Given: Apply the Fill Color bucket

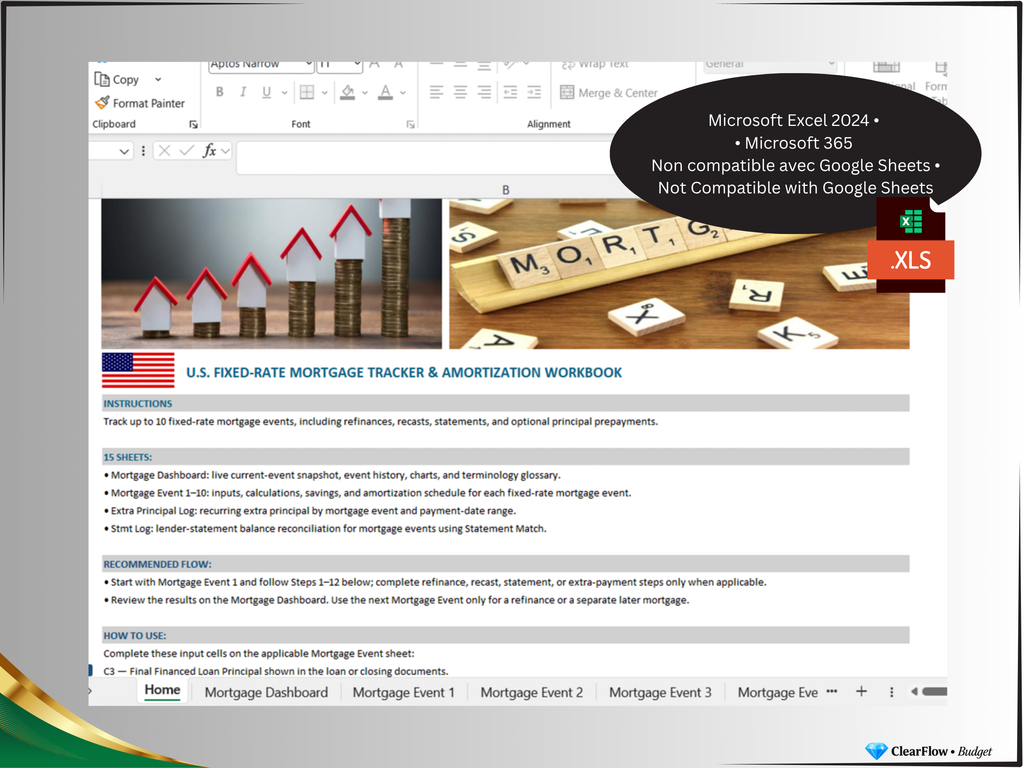Looking at the screenshot, I should pos(347,92).
